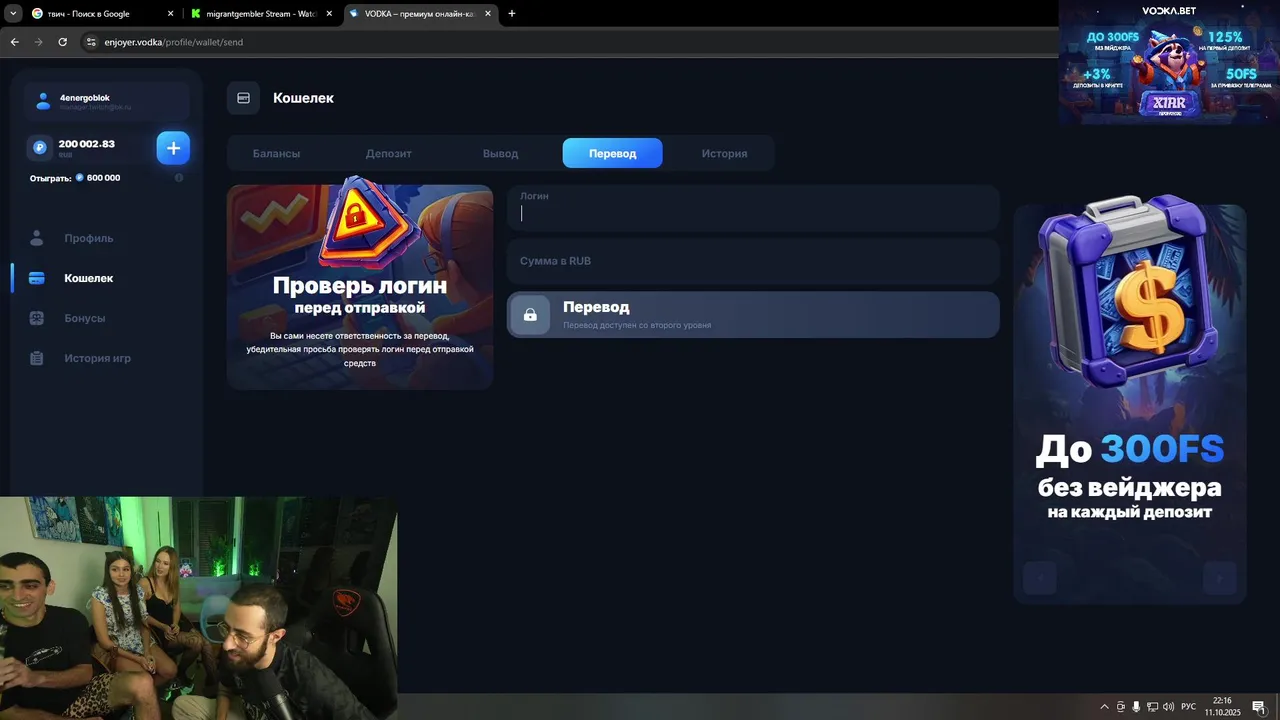Image resolution: width=1280 pixels, height=720 pixels.
Task: Open the 'До 300FS' promo banner
Action: 1130,404
